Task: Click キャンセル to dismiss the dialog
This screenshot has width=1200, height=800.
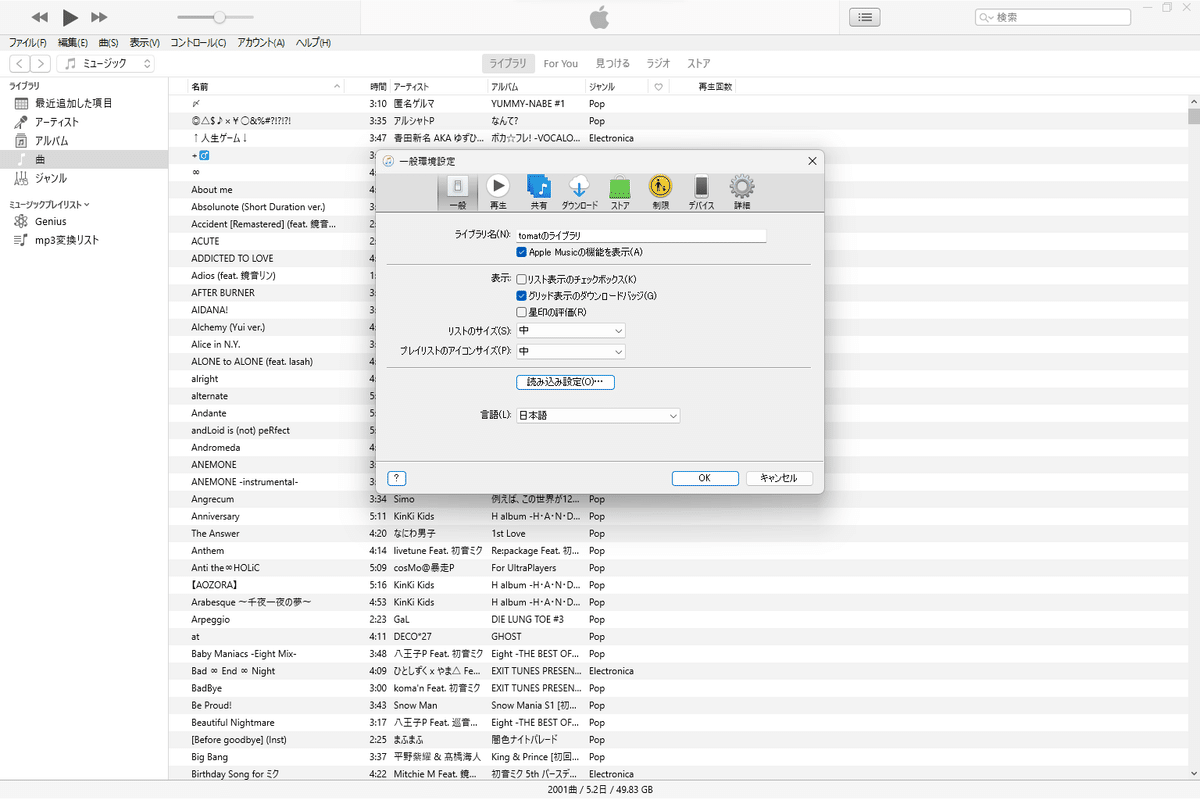Action: [779, 479]
